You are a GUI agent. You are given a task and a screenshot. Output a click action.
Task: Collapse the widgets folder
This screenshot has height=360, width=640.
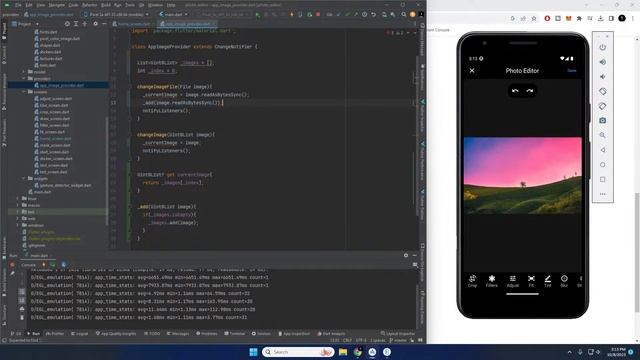24,178
